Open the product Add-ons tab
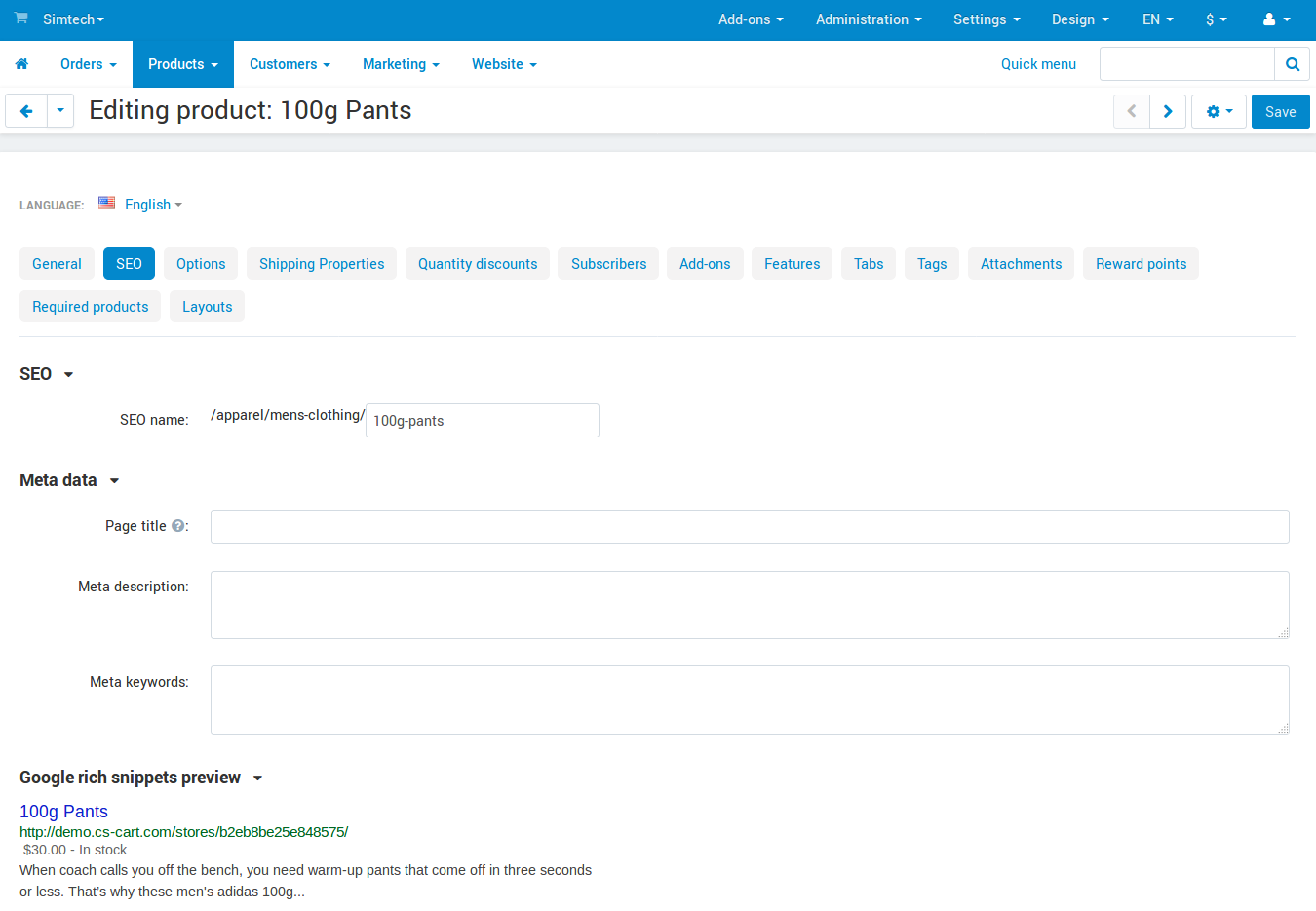This screenshot has height=911, width=1316. coord(705,264)
